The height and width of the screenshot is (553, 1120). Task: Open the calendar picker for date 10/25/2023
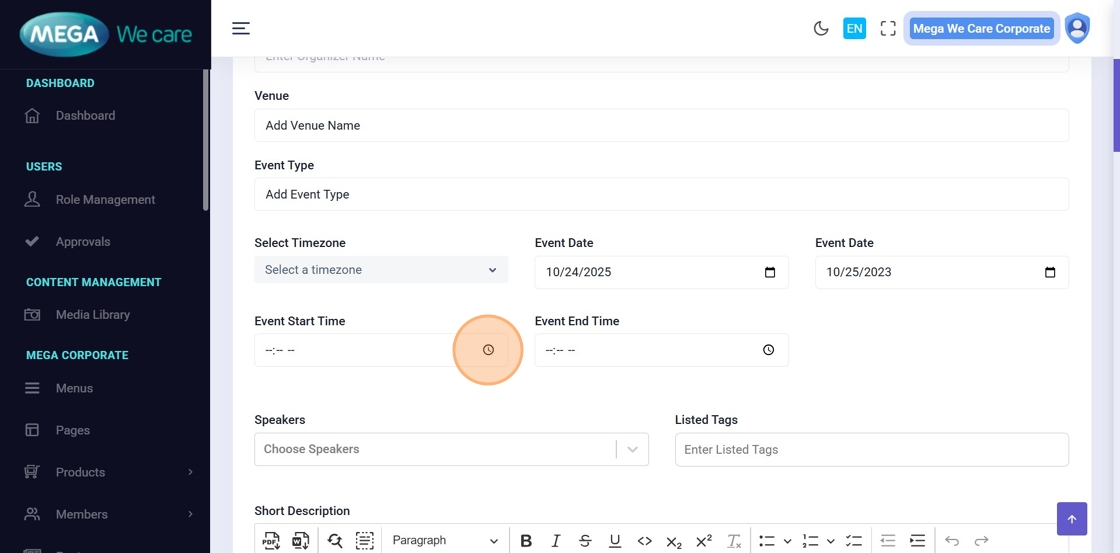(x=1049, y=272)
